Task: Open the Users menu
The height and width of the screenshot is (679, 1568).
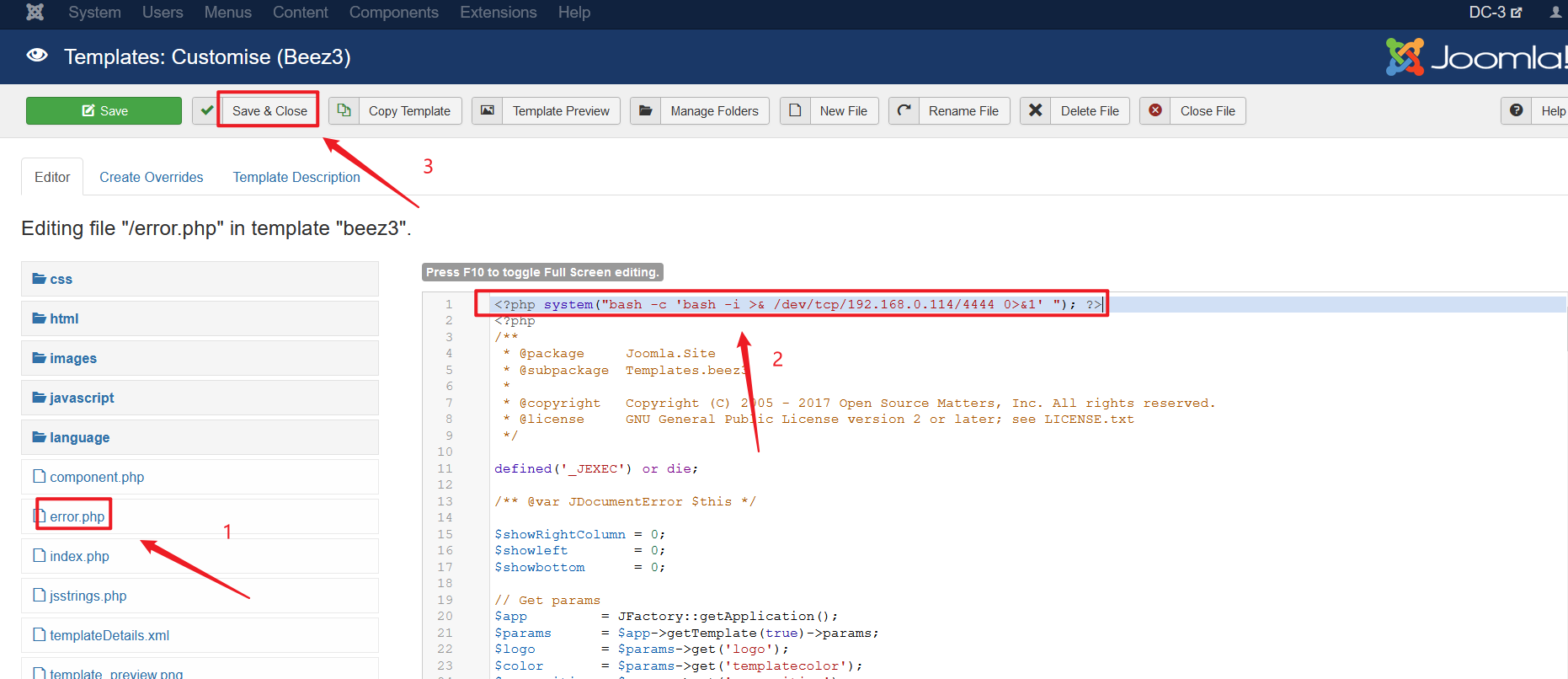Action: pos(163,13)
